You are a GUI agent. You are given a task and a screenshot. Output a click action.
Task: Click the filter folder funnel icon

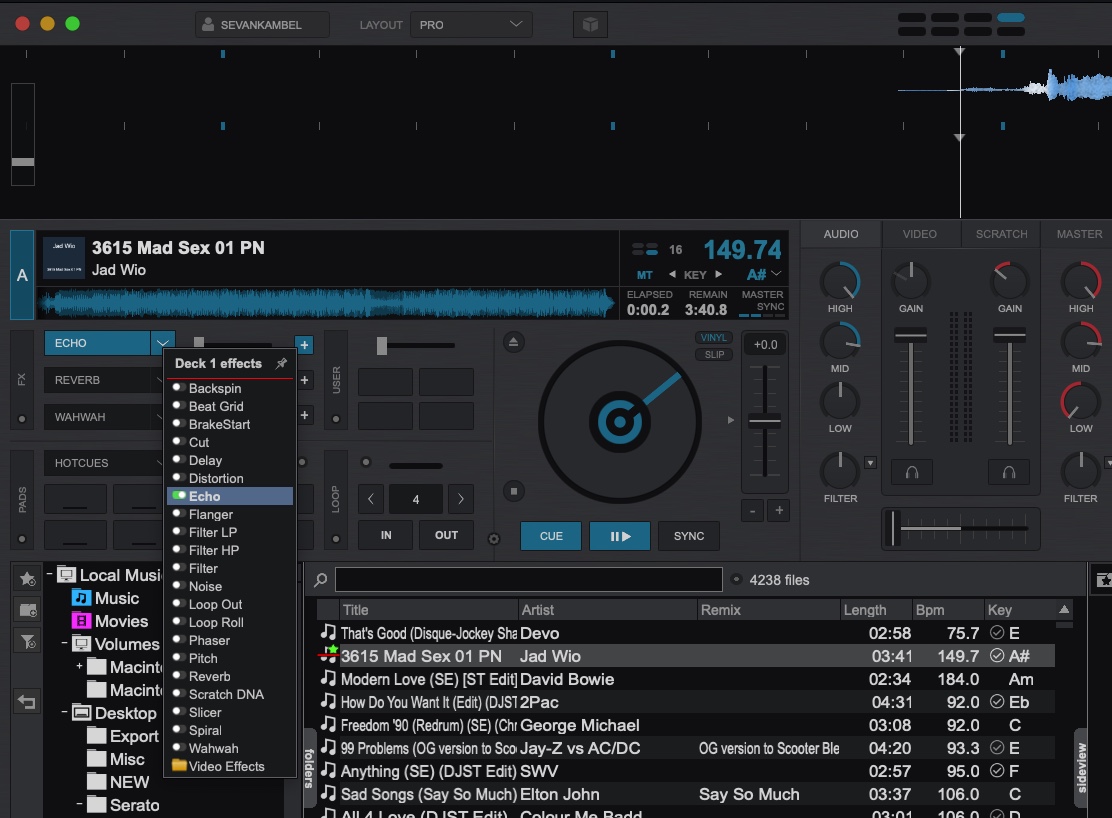(x=28, y=642)
